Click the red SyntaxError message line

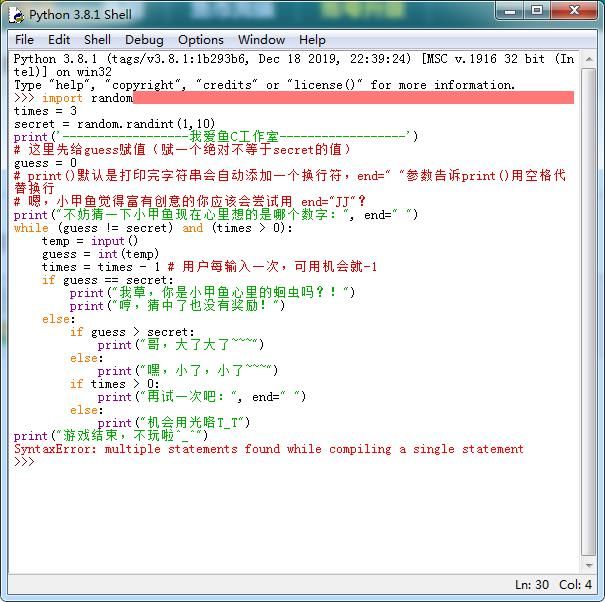268,449
